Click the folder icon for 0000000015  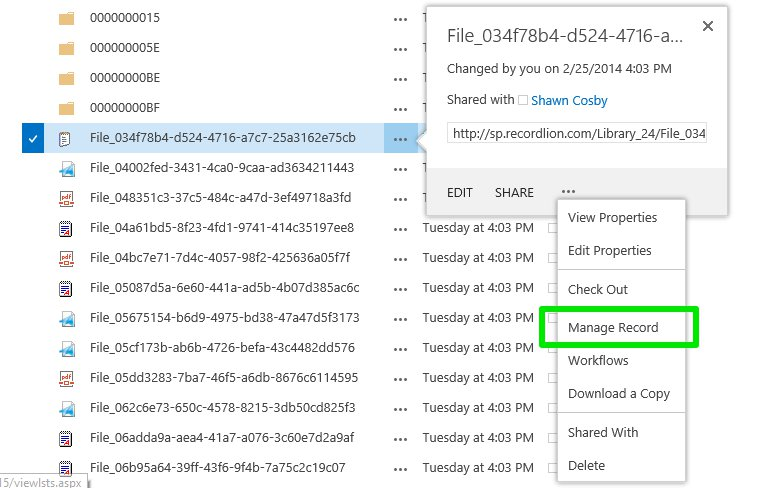coord(67,19)
